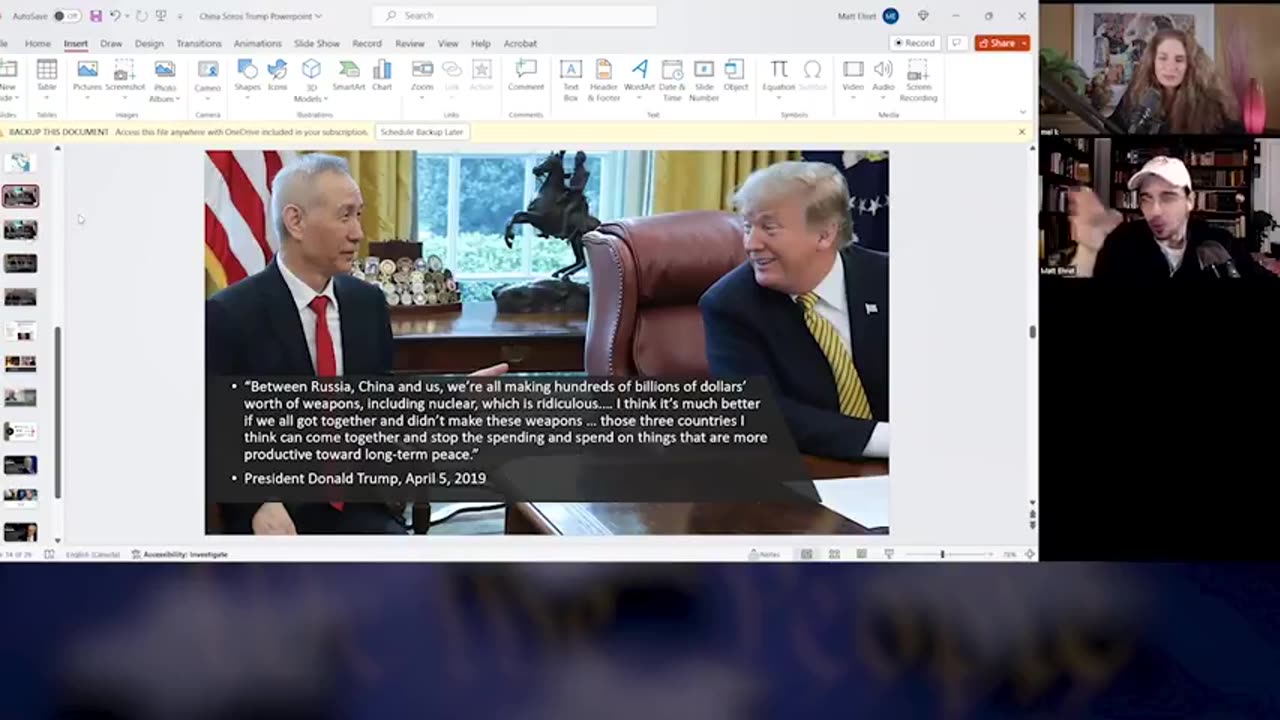The height and width of the screenshot is (720, 1280).
Task: Toggle the AutoSave switch
Action: 66,16
